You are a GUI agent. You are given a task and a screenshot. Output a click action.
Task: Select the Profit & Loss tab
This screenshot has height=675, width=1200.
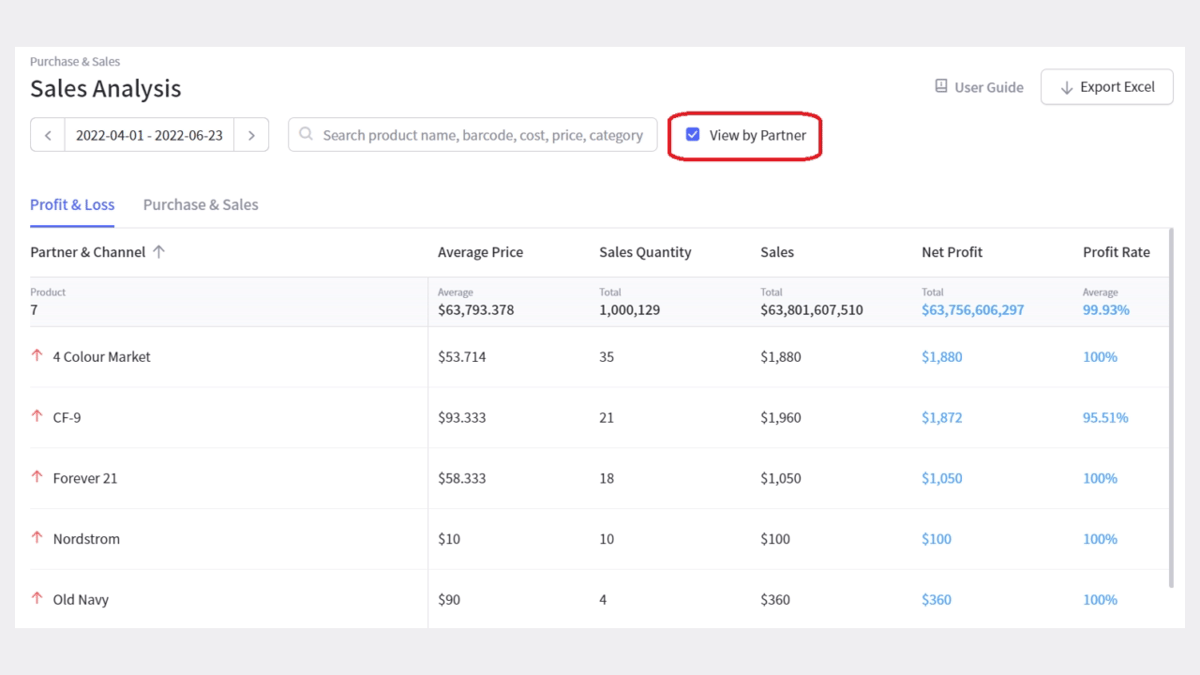[72, 205]
